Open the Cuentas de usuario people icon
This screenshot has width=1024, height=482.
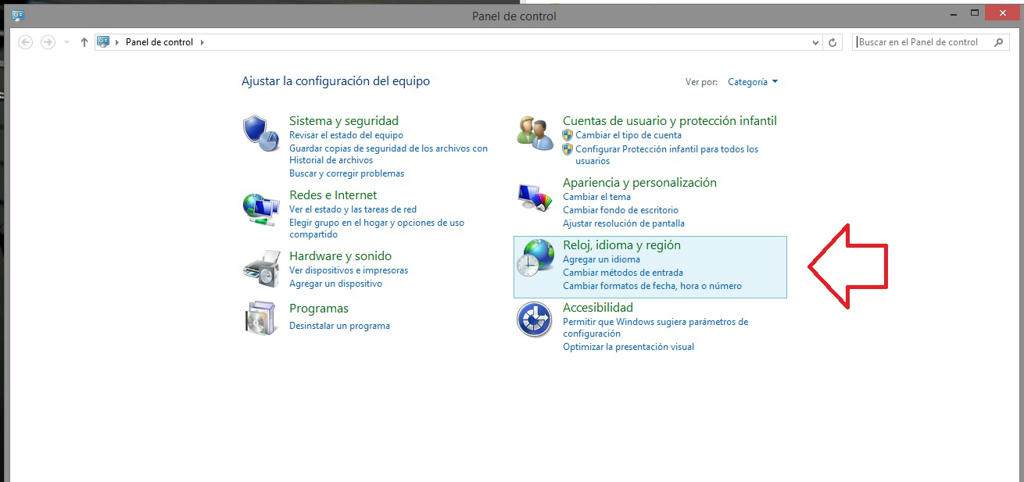point(535,133)
